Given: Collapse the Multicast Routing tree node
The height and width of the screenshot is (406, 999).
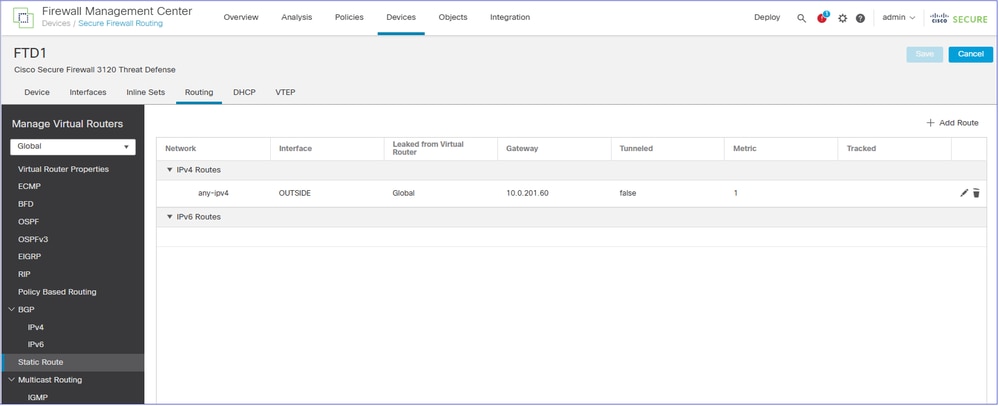Looking at the screenshot, I should 11,380.
